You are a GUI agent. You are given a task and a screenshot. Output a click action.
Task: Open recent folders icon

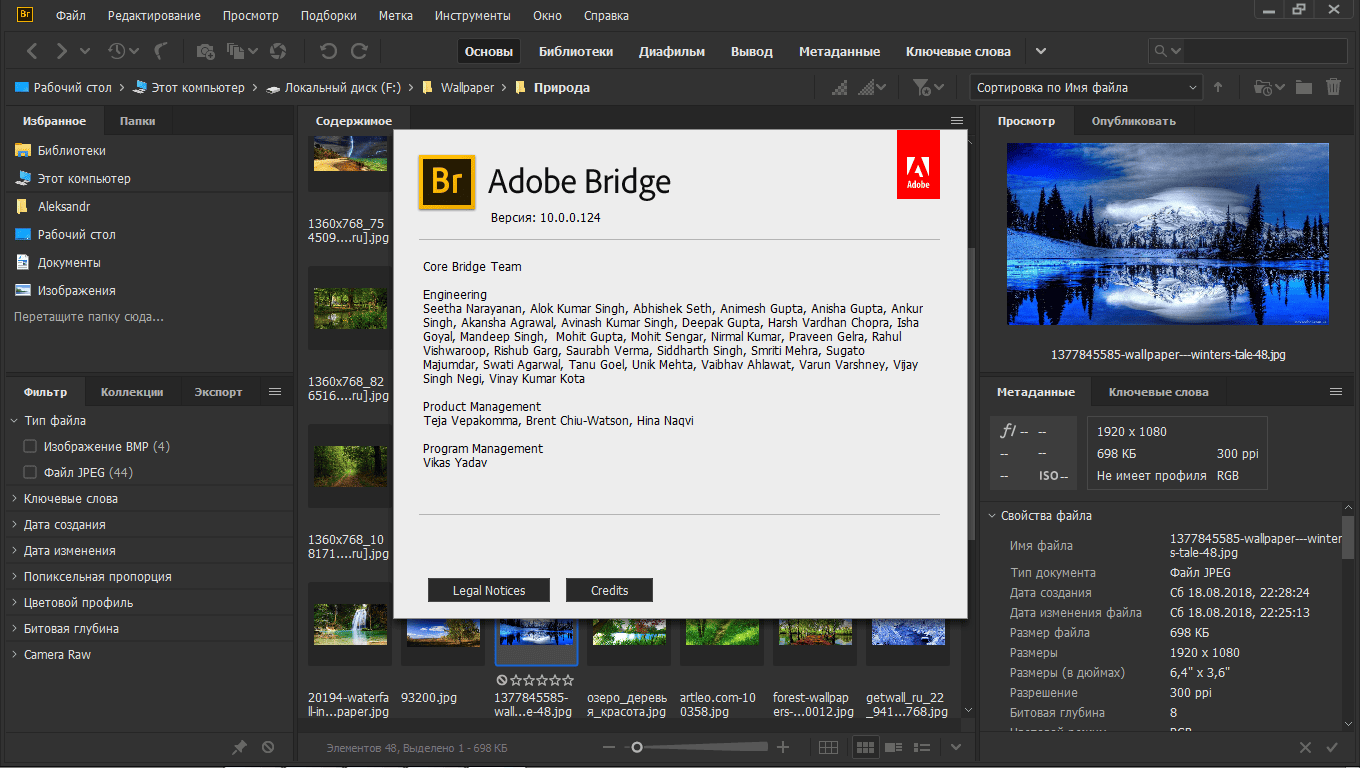[x=1264, y=88]
